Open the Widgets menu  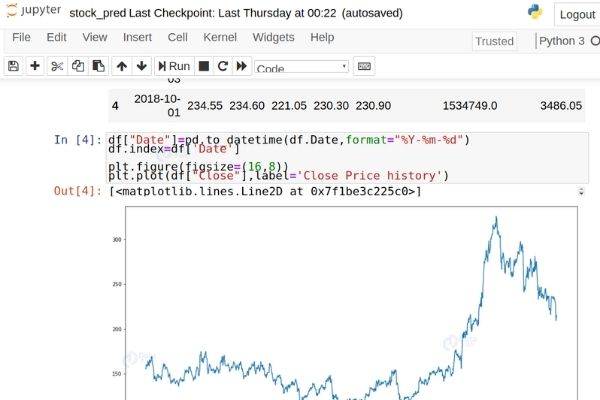tap(273, 37)
